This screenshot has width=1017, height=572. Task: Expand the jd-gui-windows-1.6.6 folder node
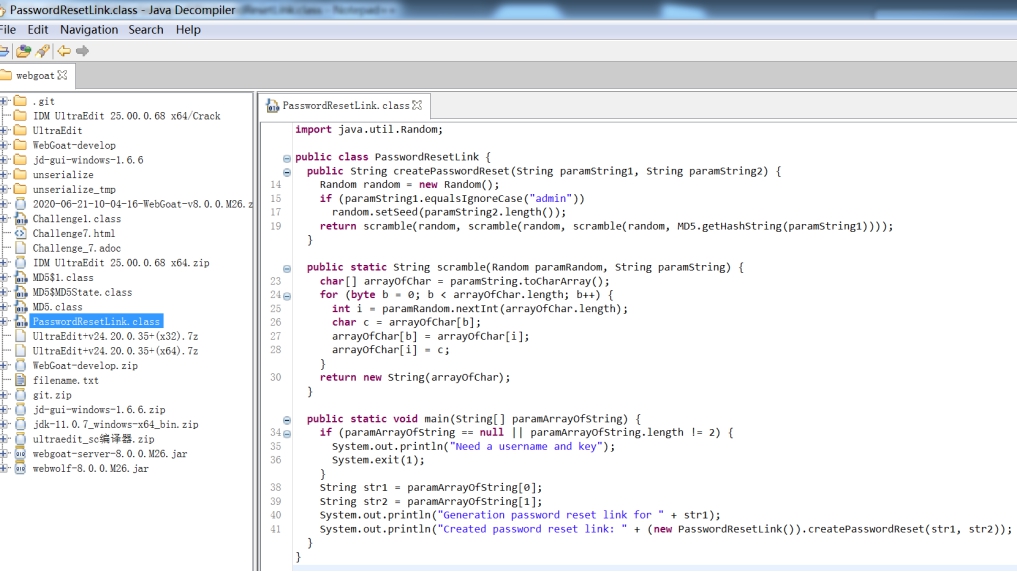[5, 160]
